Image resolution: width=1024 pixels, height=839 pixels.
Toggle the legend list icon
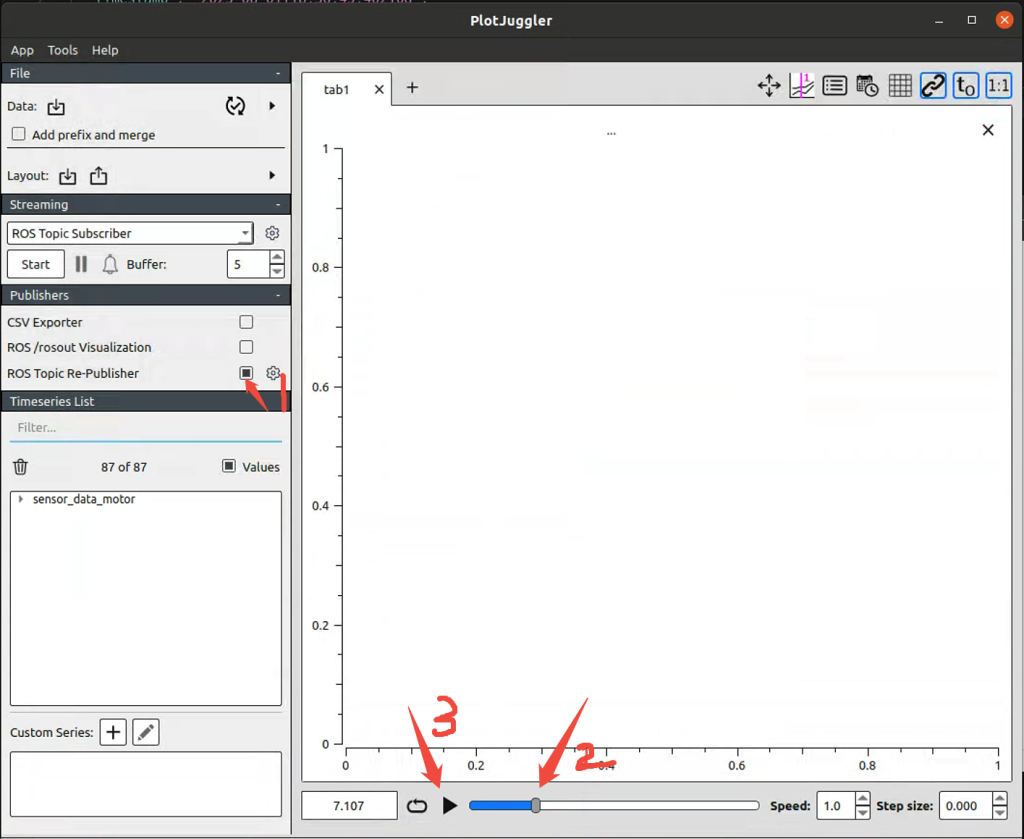835,86
